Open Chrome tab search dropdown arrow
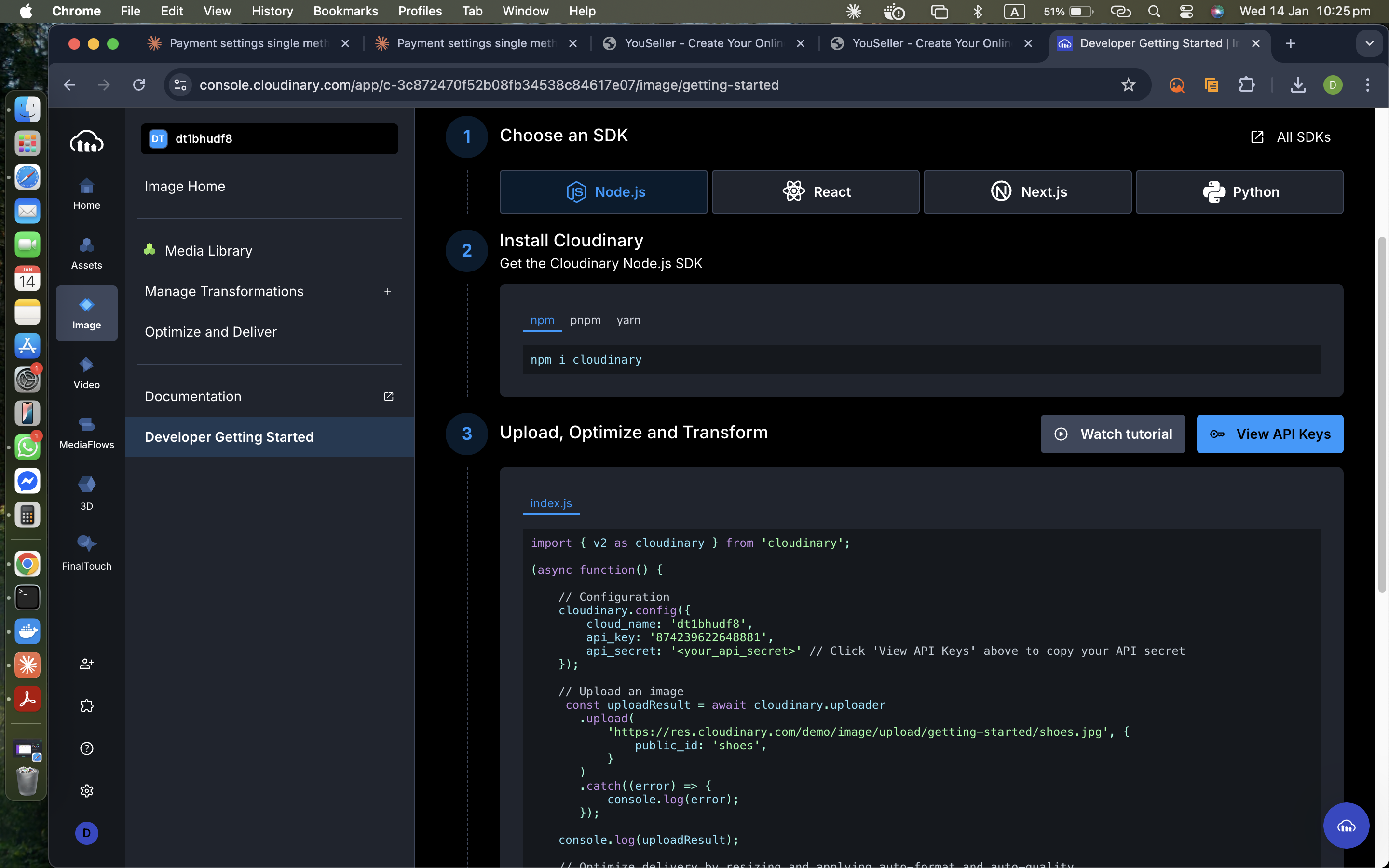The height and width of the screenshot is (868, 1389). pyautogui.click(x=1369, y=43)
